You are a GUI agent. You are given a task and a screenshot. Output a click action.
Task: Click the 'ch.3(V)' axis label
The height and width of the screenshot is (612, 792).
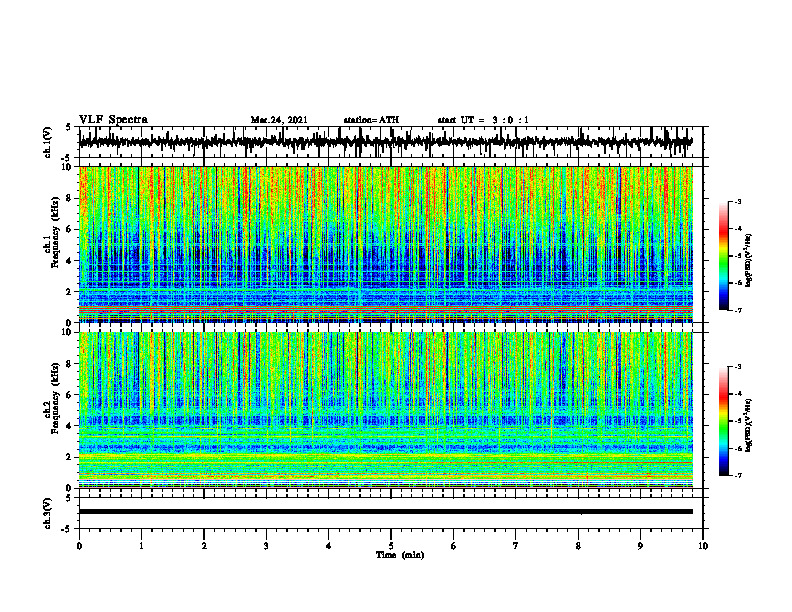48,513
